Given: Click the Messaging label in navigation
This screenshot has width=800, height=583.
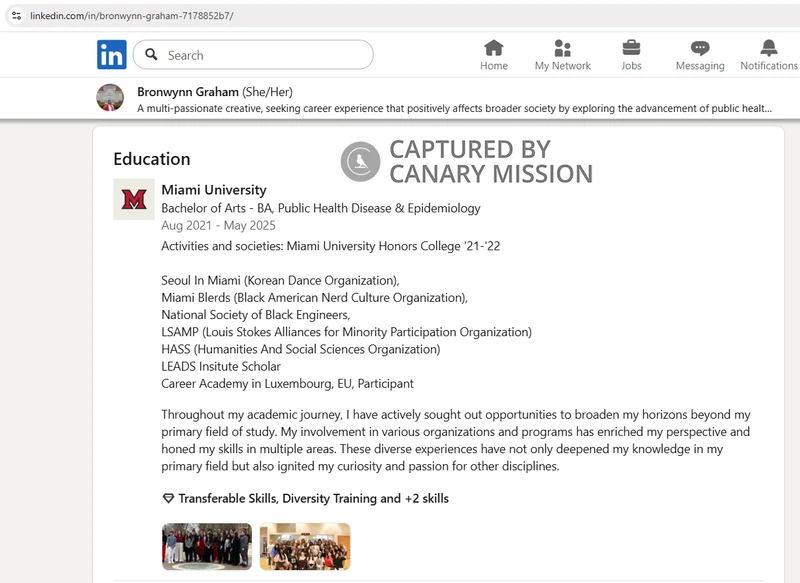Looking at the screenshot, I should pos(700,66).
